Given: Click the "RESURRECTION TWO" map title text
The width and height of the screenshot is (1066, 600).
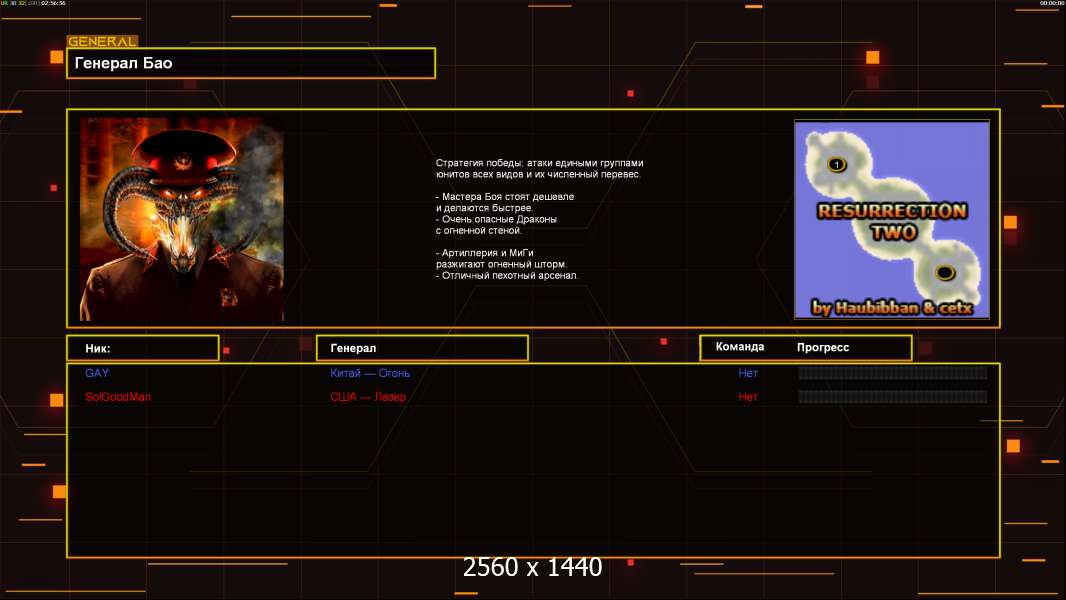Looking at the screenshot, I should 893,222.
